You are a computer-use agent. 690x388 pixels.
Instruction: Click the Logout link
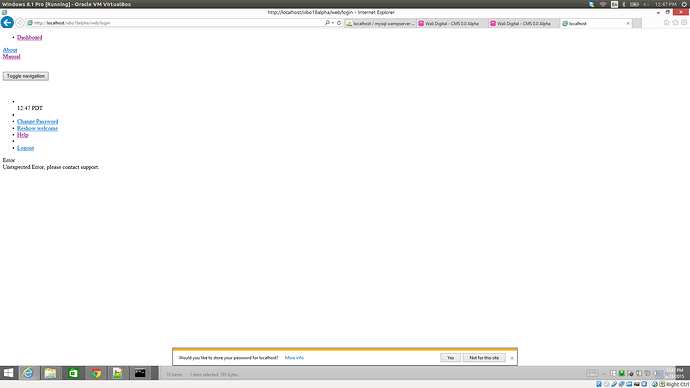[x=26, y=148]
